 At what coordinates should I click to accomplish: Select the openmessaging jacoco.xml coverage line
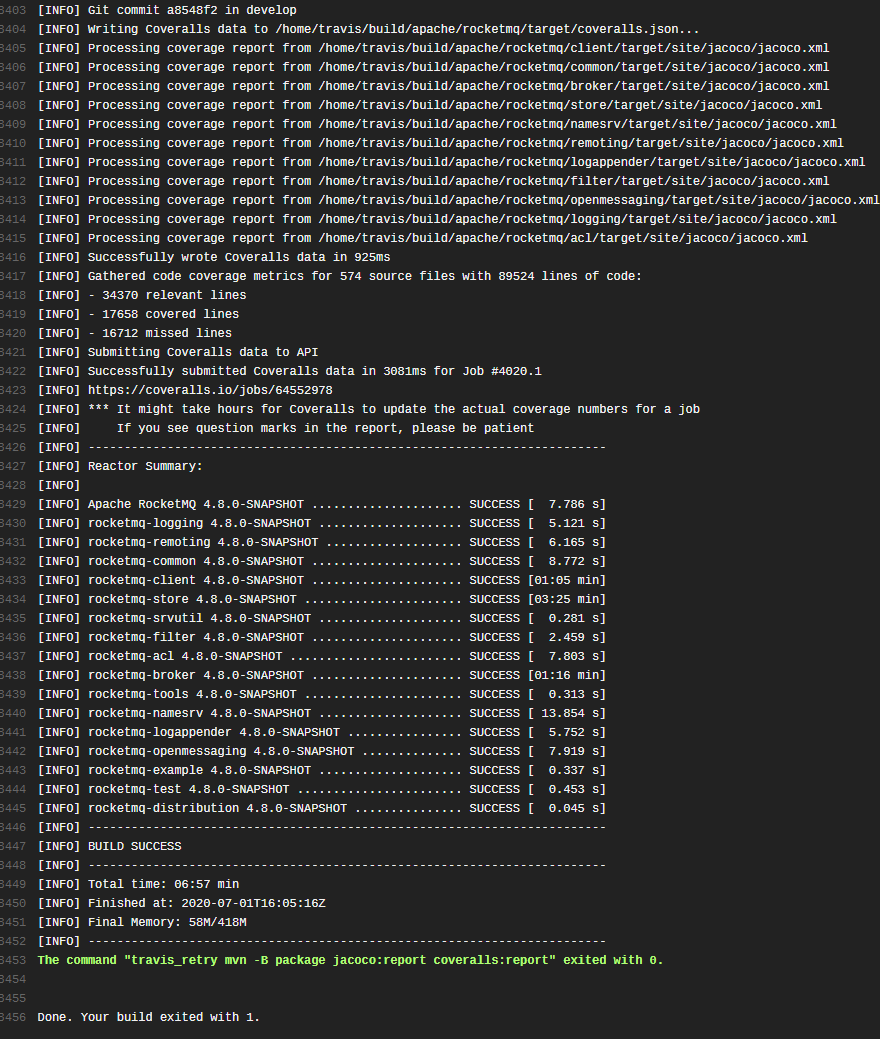pyautogui.click(x=459, y=200)
